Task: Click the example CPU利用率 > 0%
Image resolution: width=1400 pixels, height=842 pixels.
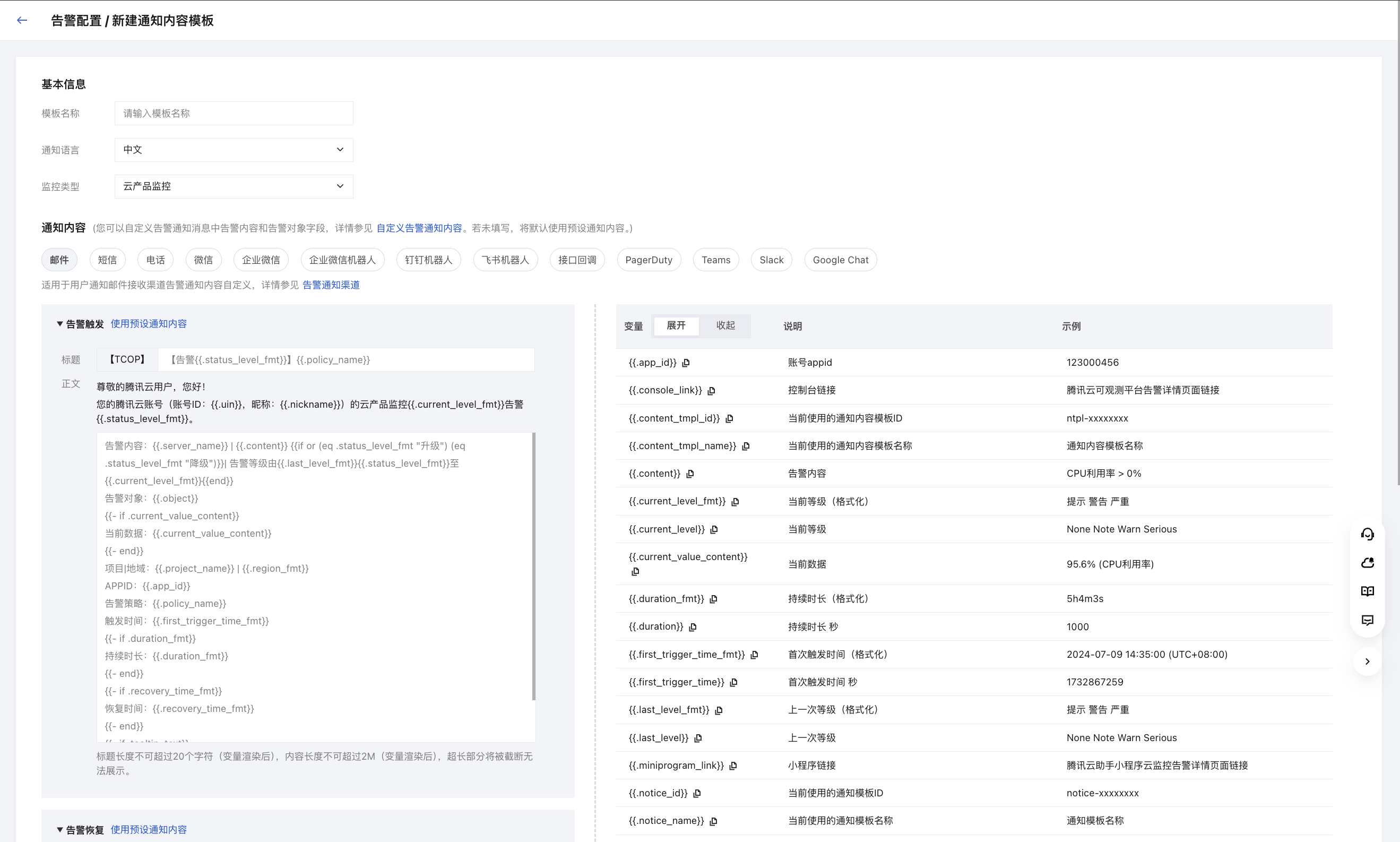Action: (1104, 474)
